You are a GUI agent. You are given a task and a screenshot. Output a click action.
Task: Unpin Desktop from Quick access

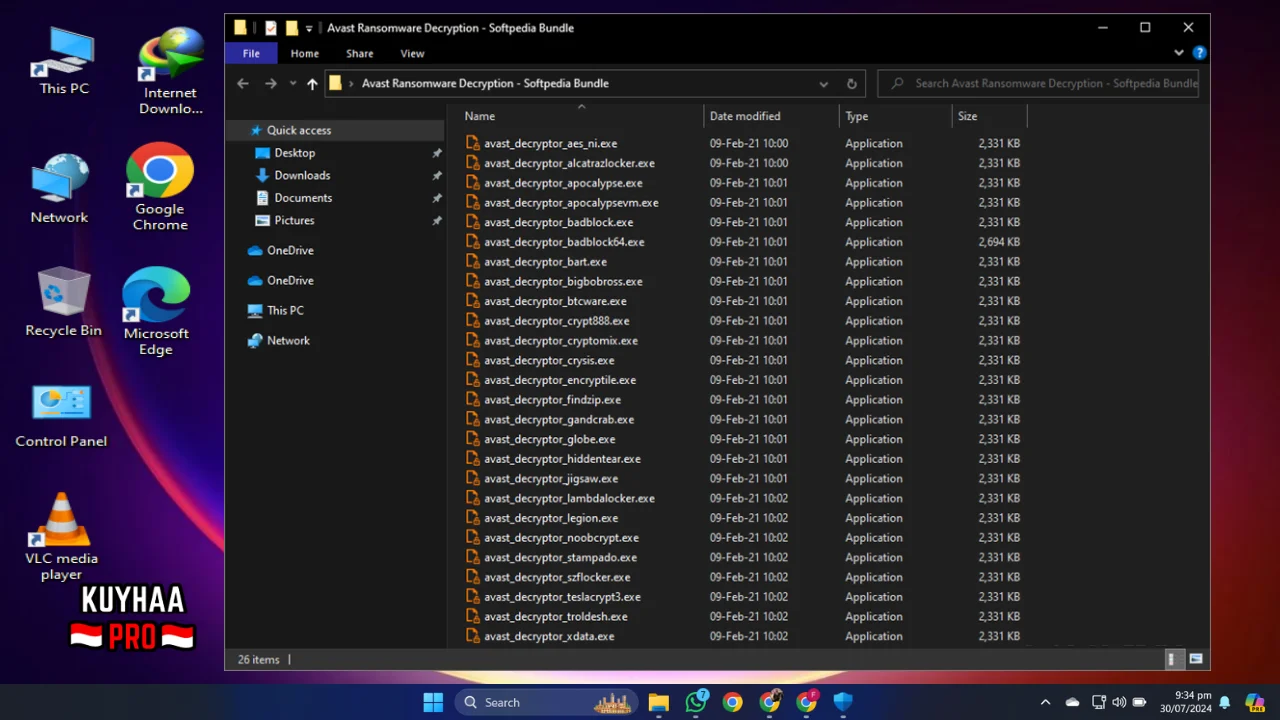[437, 153]
